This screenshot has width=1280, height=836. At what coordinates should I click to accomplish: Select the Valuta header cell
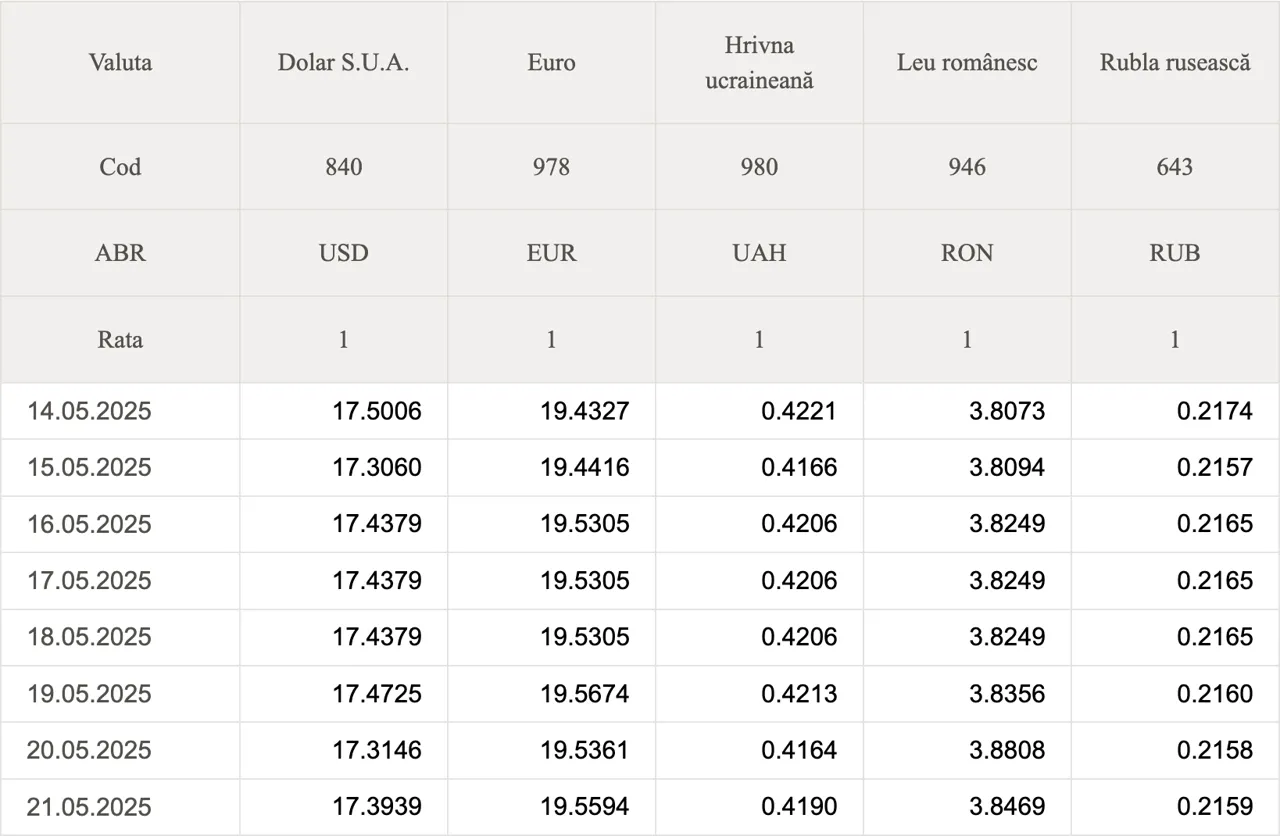tap(120, 62)
